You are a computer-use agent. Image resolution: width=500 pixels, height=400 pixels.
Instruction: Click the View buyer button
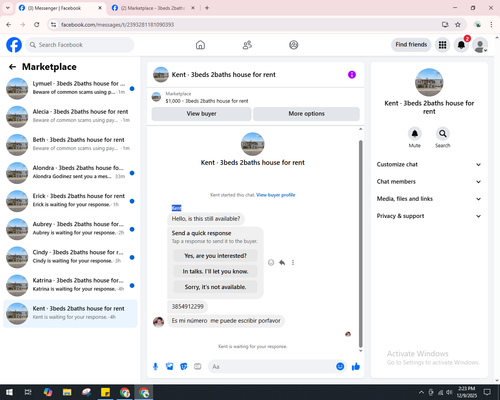coord(201,114)
